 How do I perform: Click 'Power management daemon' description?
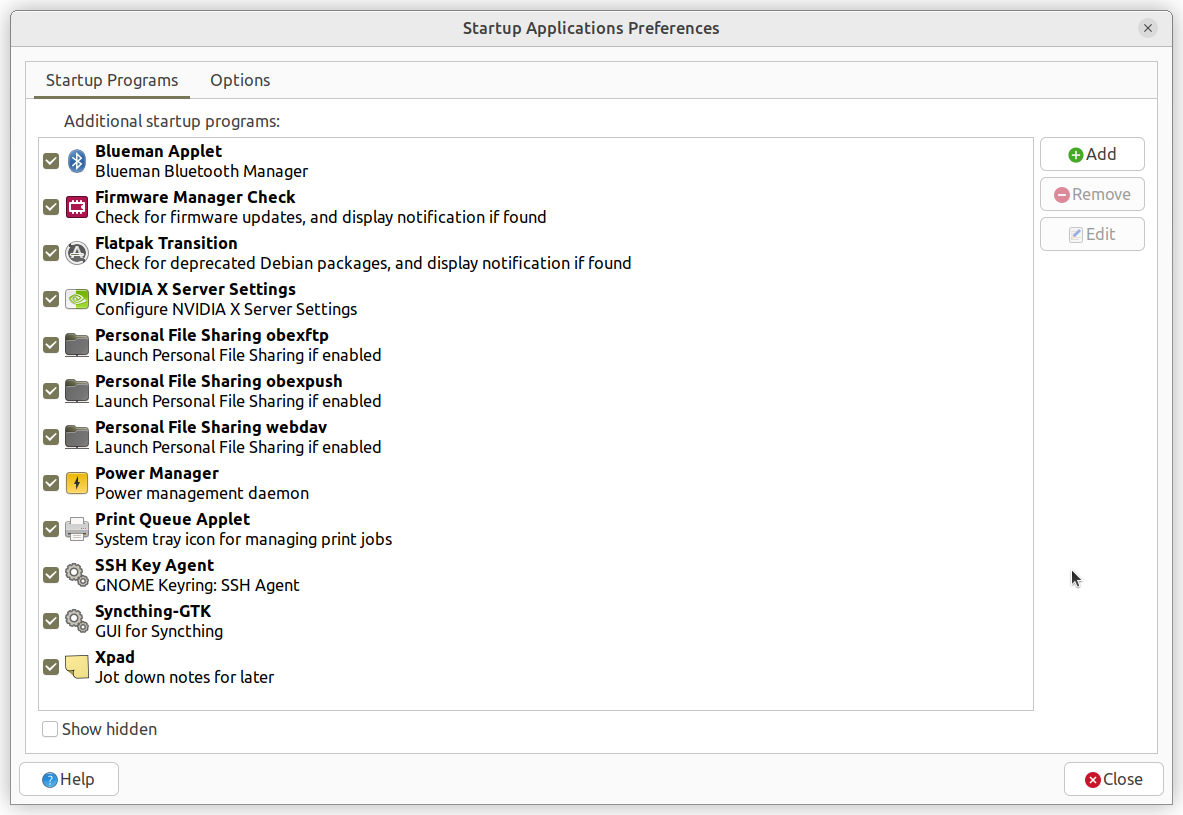click(x=202, y=494)
